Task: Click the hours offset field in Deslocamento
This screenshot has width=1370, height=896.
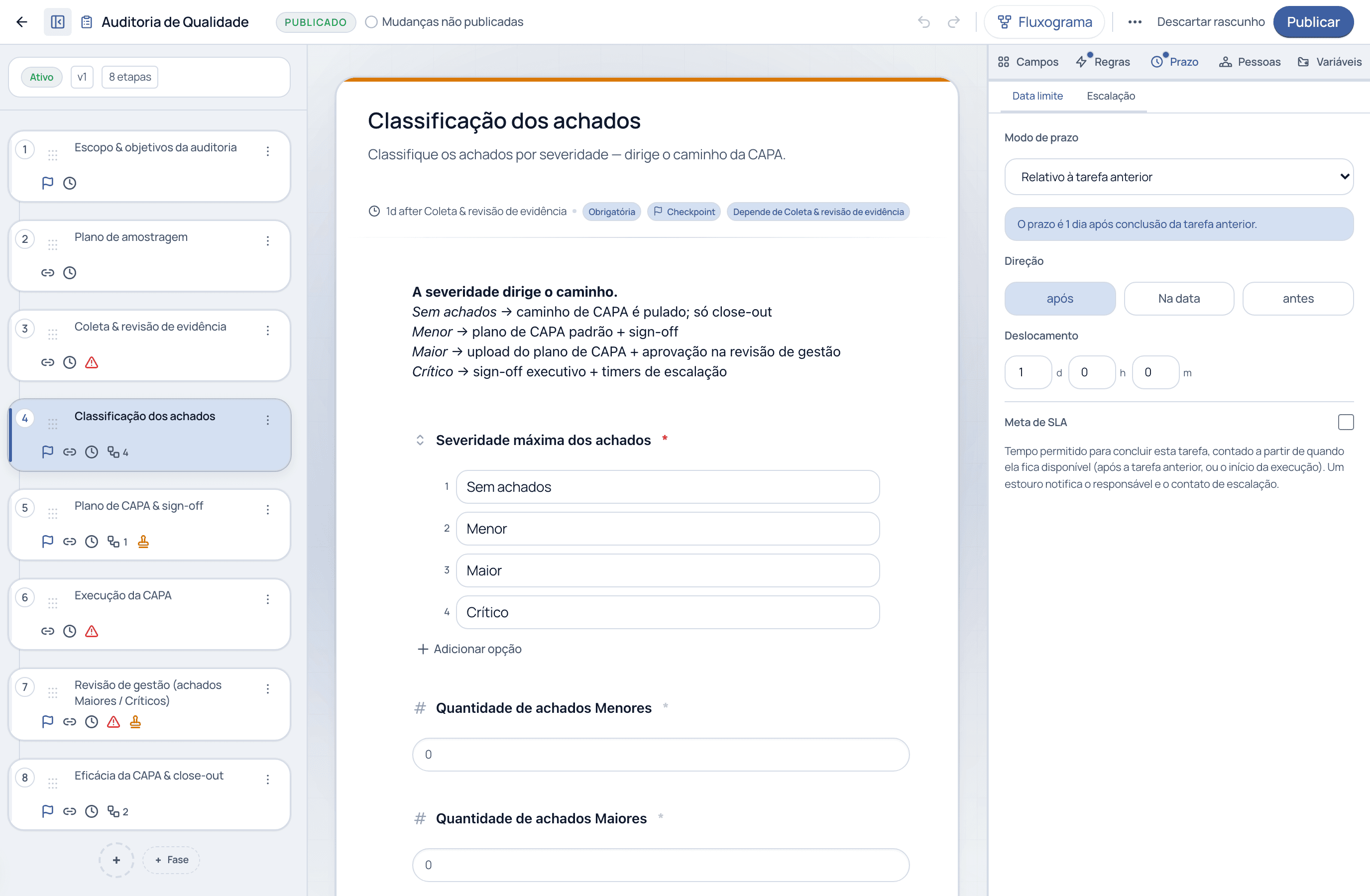Action: tap(1092, 372)
